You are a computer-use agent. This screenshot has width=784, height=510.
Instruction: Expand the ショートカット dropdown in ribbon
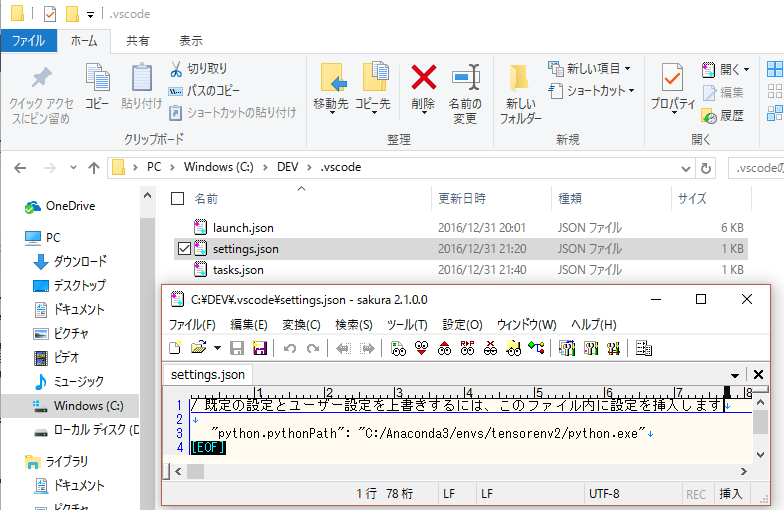tap(632, 91)
